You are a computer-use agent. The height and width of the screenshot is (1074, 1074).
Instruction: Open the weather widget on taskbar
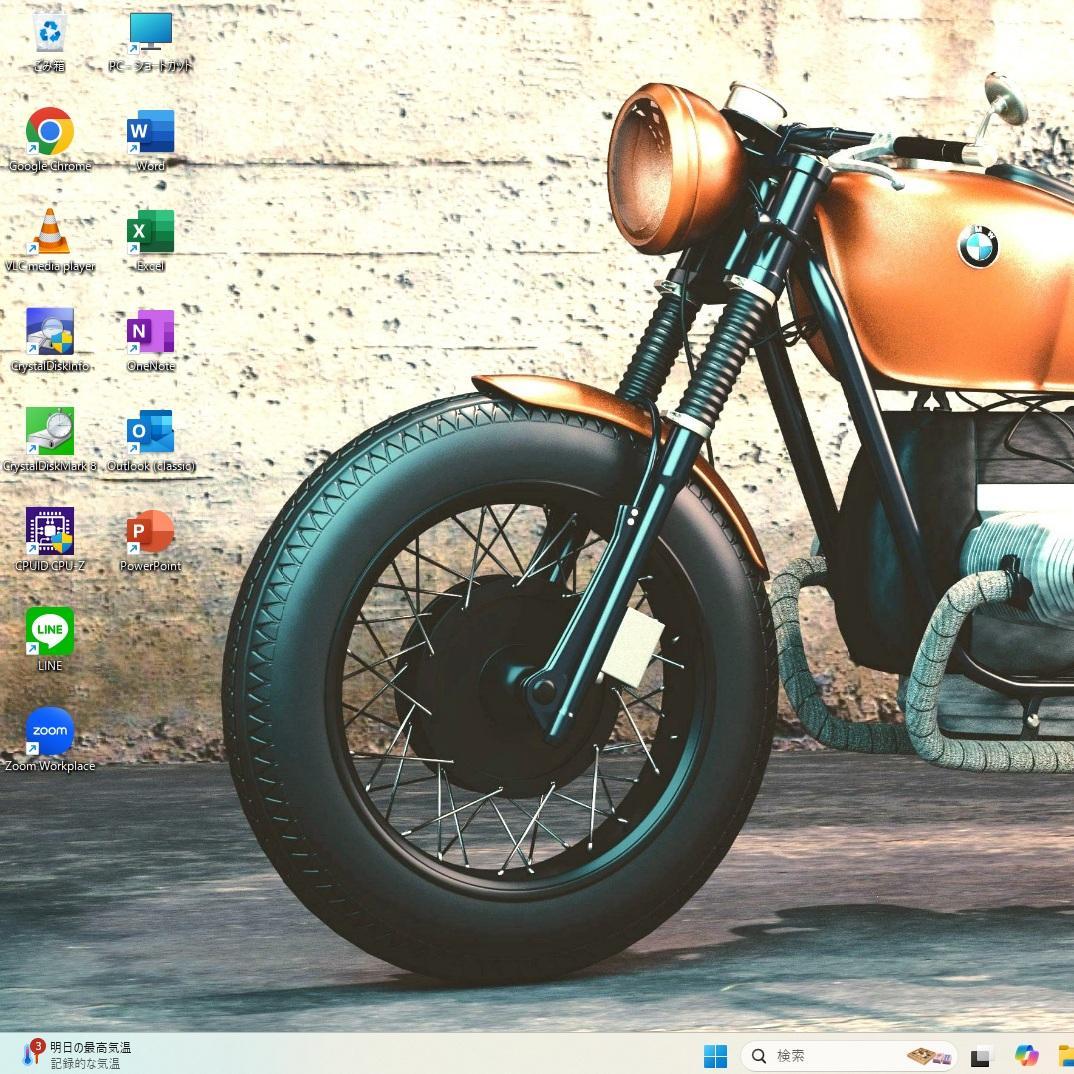[75, 1055]
